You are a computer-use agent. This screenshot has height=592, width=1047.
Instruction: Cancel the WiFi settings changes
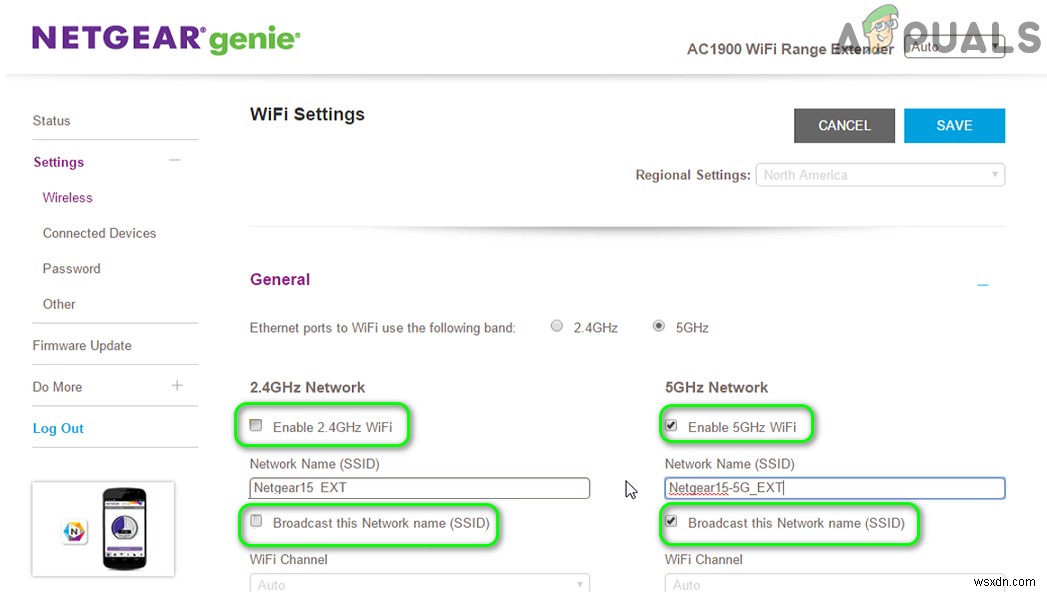[x=843, y=125]
